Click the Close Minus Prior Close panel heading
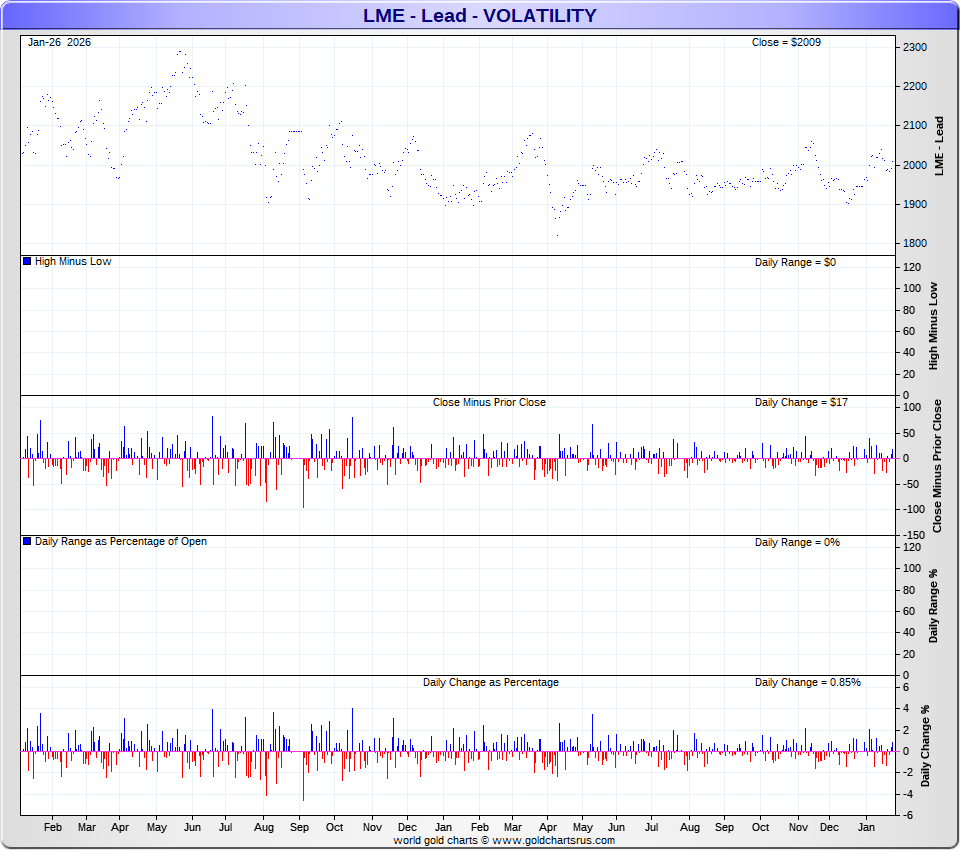 pyautogui.click(x=489, y=402)
